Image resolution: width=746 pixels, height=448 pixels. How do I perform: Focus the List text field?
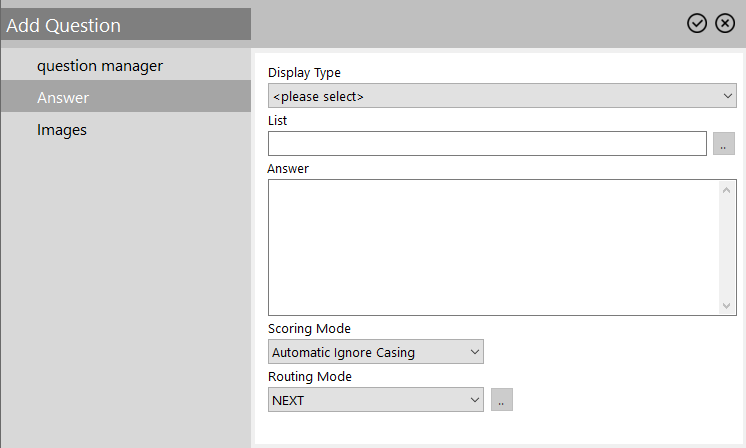(x=487, y=144)
